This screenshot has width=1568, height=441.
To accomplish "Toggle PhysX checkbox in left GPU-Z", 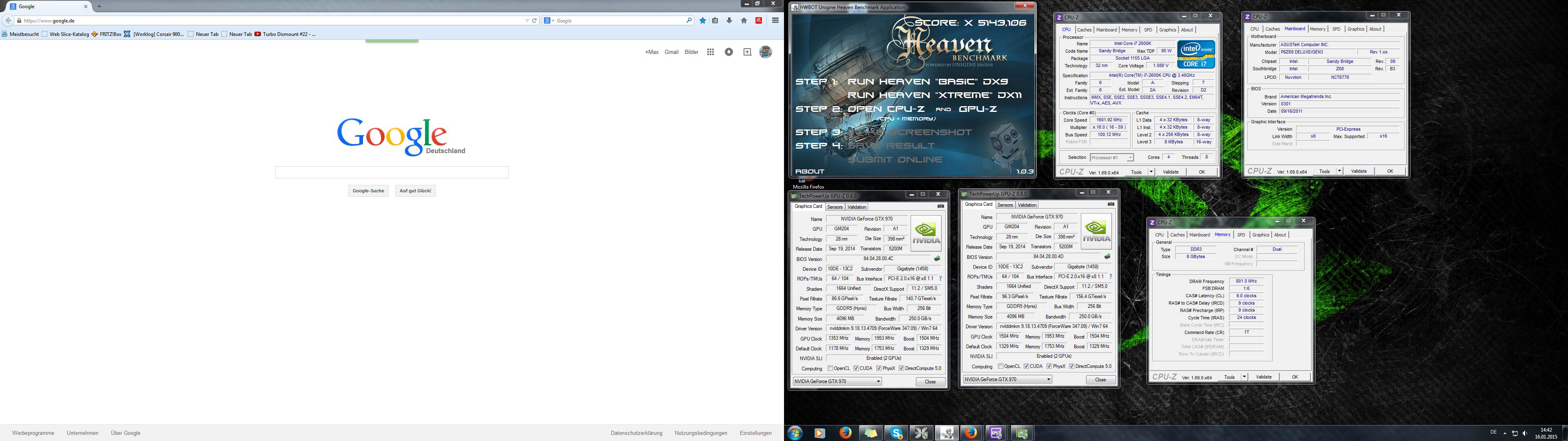I will pyautogui.click(x=879, y=368).
